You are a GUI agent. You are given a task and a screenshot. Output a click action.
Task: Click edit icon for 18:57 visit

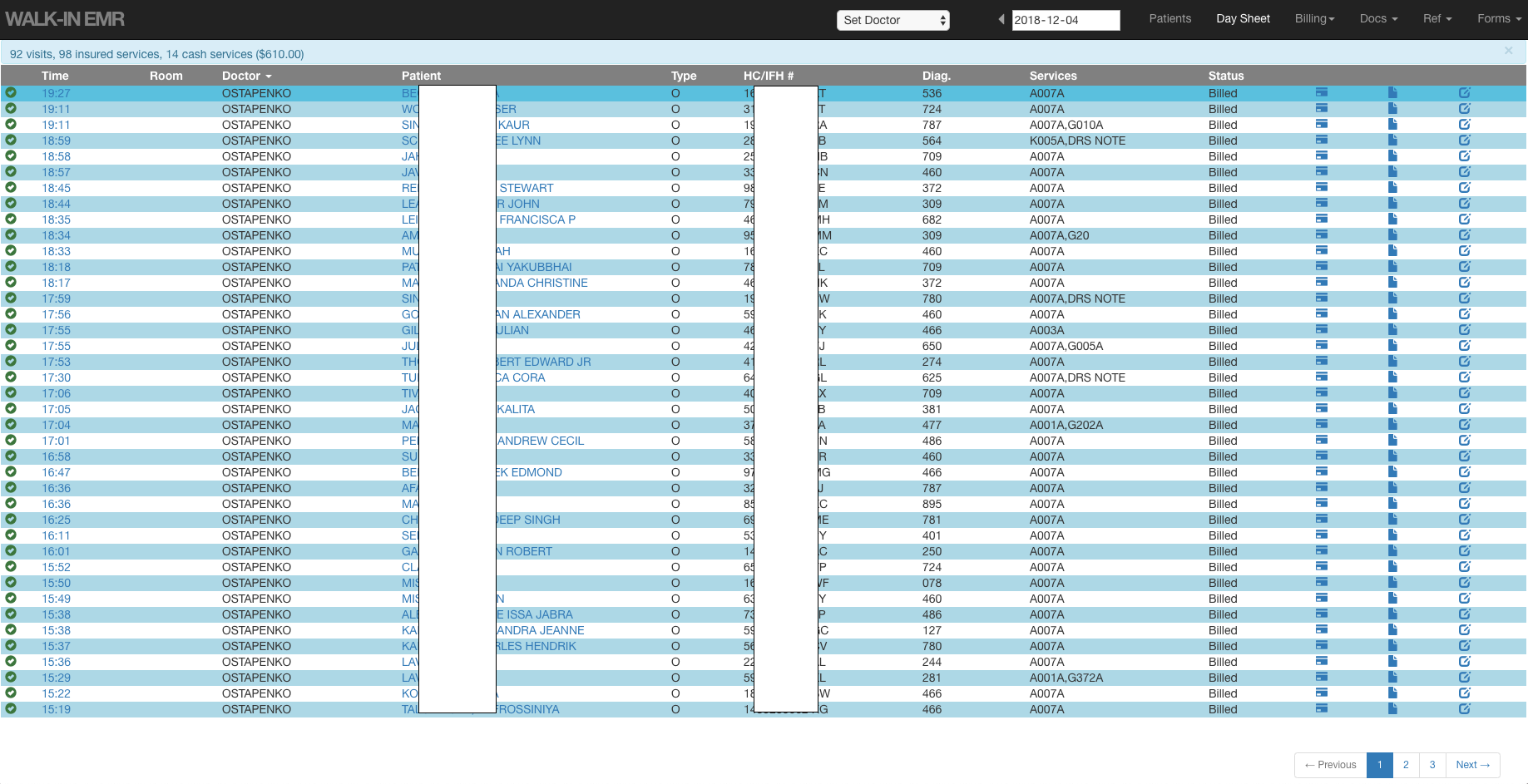tap(1465, 171)
